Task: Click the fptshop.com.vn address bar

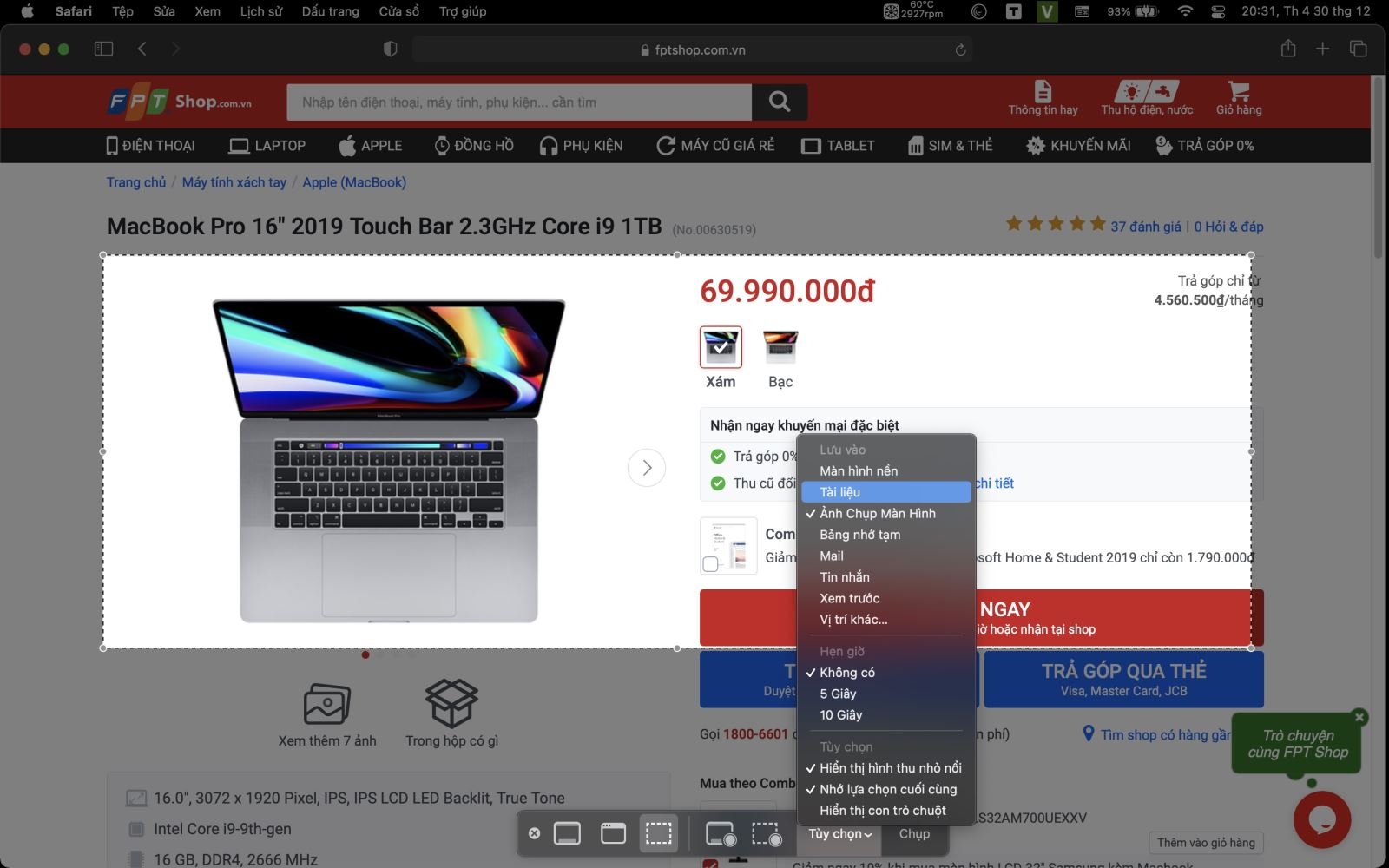Action: tap(692, 50)
